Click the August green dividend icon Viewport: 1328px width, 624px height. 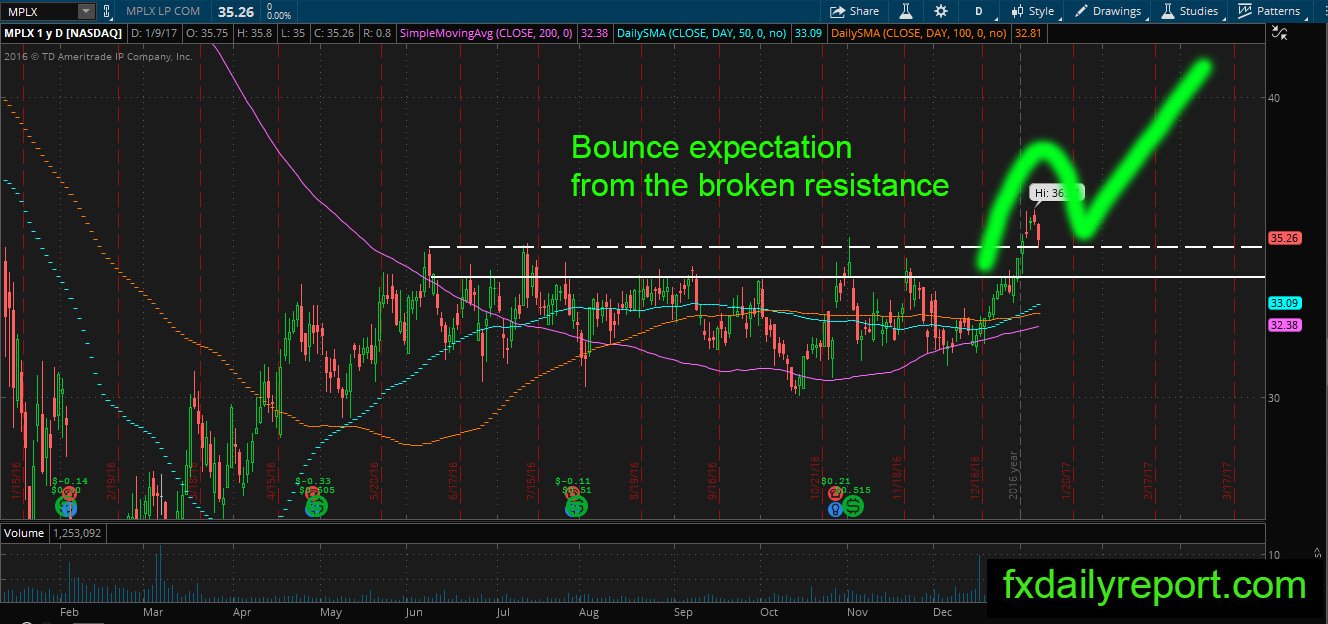(x=575, y=507)
